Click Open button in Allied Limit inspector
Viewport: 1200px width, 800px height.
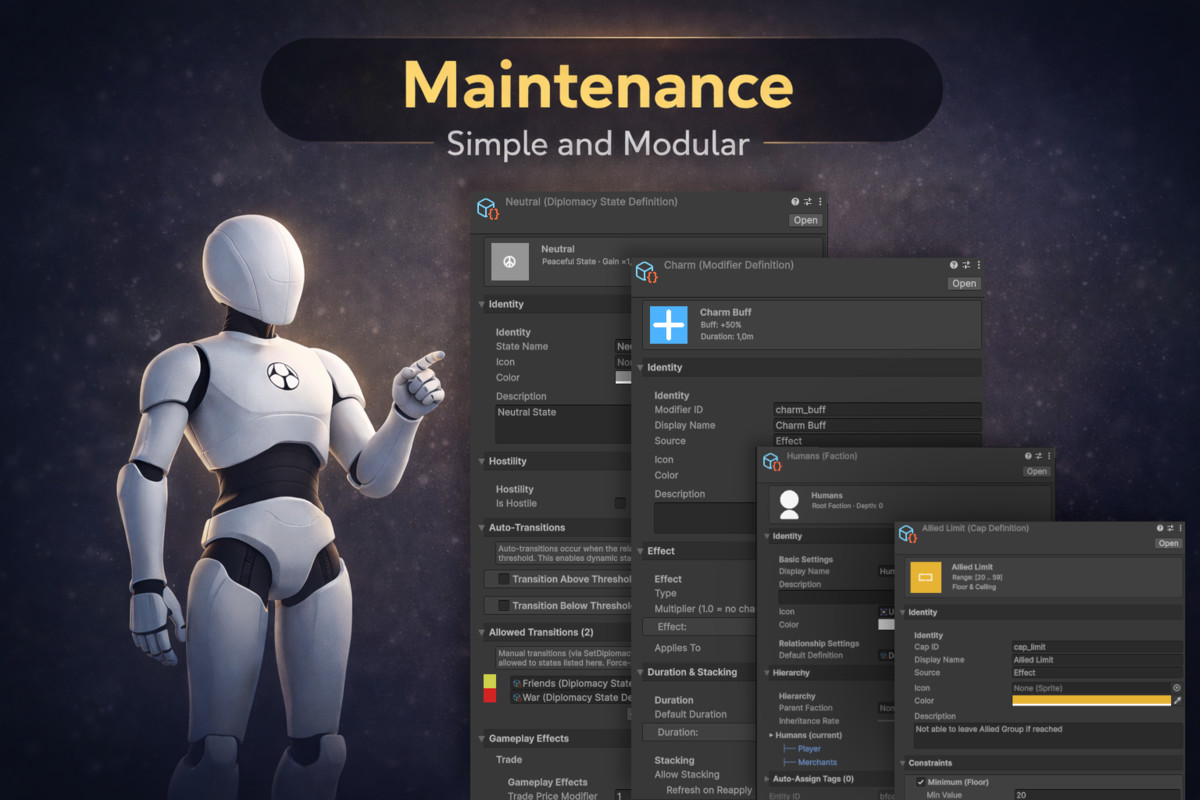[x=1168, y=543]
